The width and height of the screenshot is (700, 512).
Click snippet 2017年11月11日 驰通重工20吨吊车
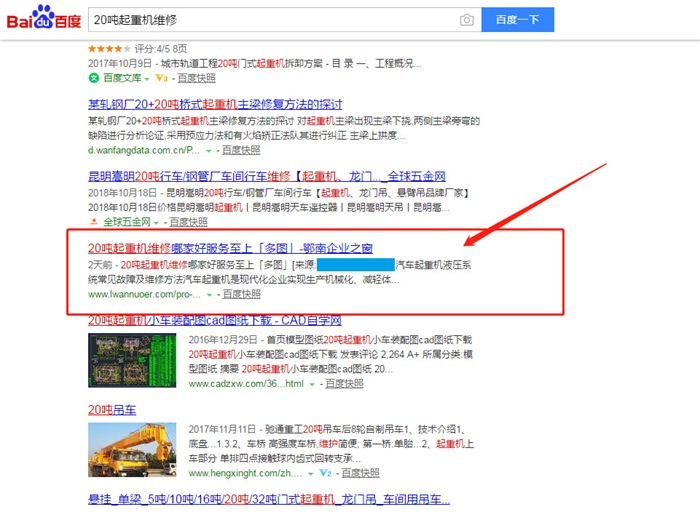tap(327, 429)
